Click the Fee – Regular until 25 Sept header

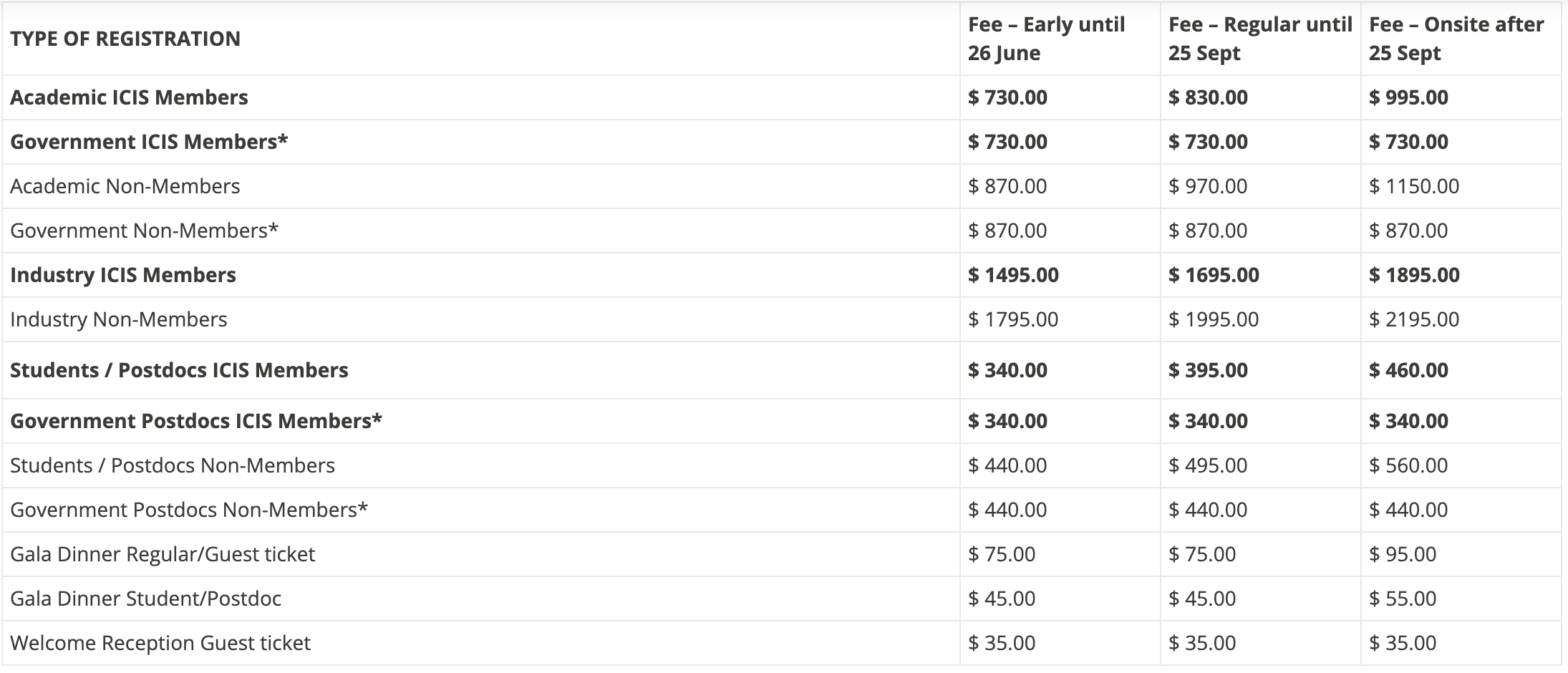(x=1259, y=39)
